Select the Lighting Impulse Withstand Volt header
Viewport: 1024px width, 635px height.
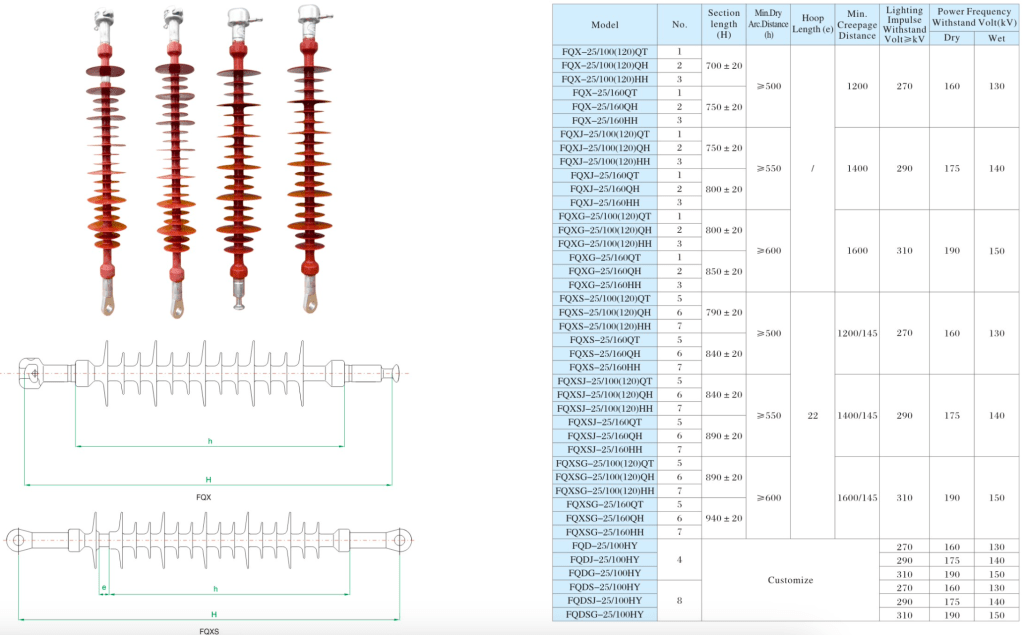[x=905, y=24]
